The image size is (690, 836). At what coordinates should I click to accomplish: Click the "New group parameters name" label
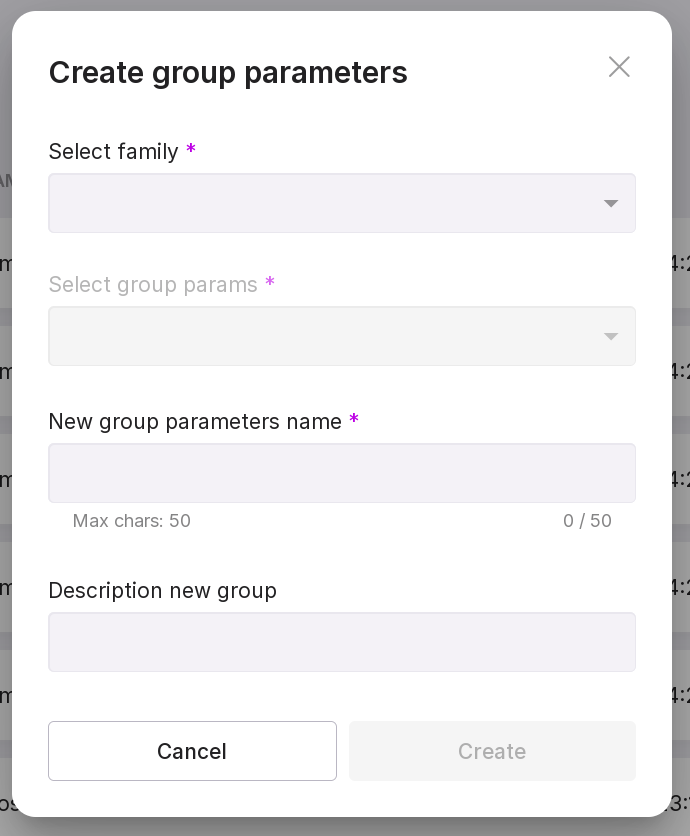[195, 422]
